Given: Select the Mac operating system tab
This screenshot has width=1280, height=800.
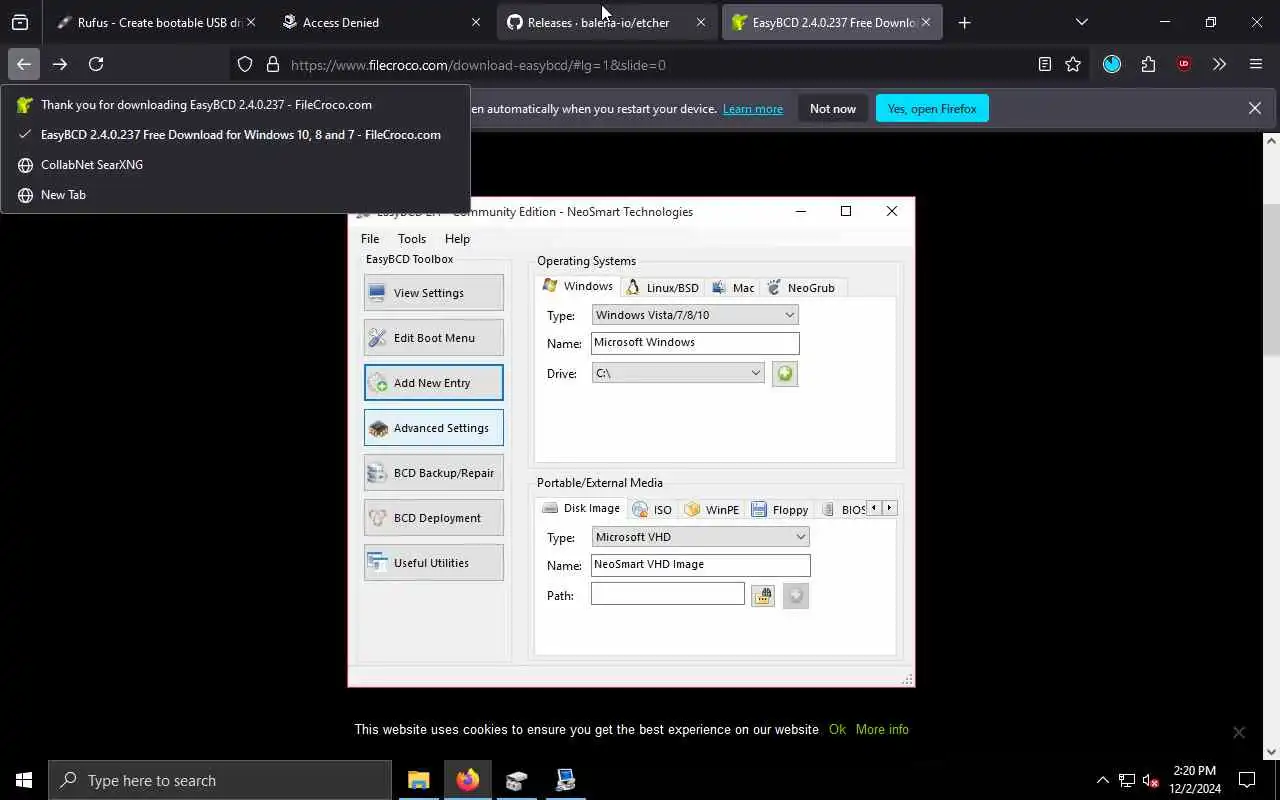Looking at the screenshot, I should (x=733, y=288).
